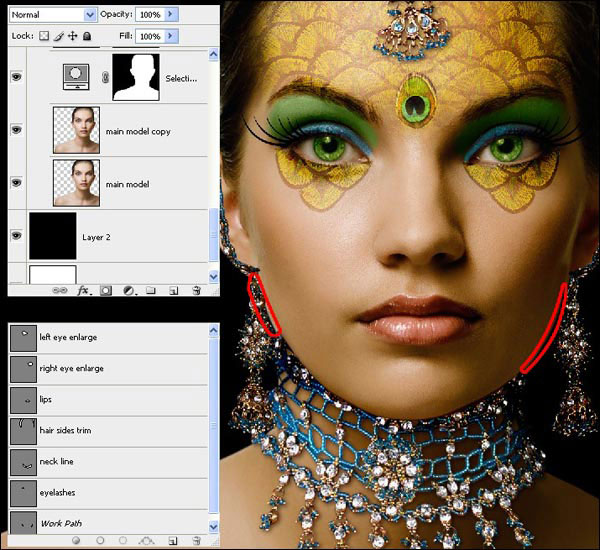Delete layer using Layers panel trash icon
600x550 pixels.
196,291
